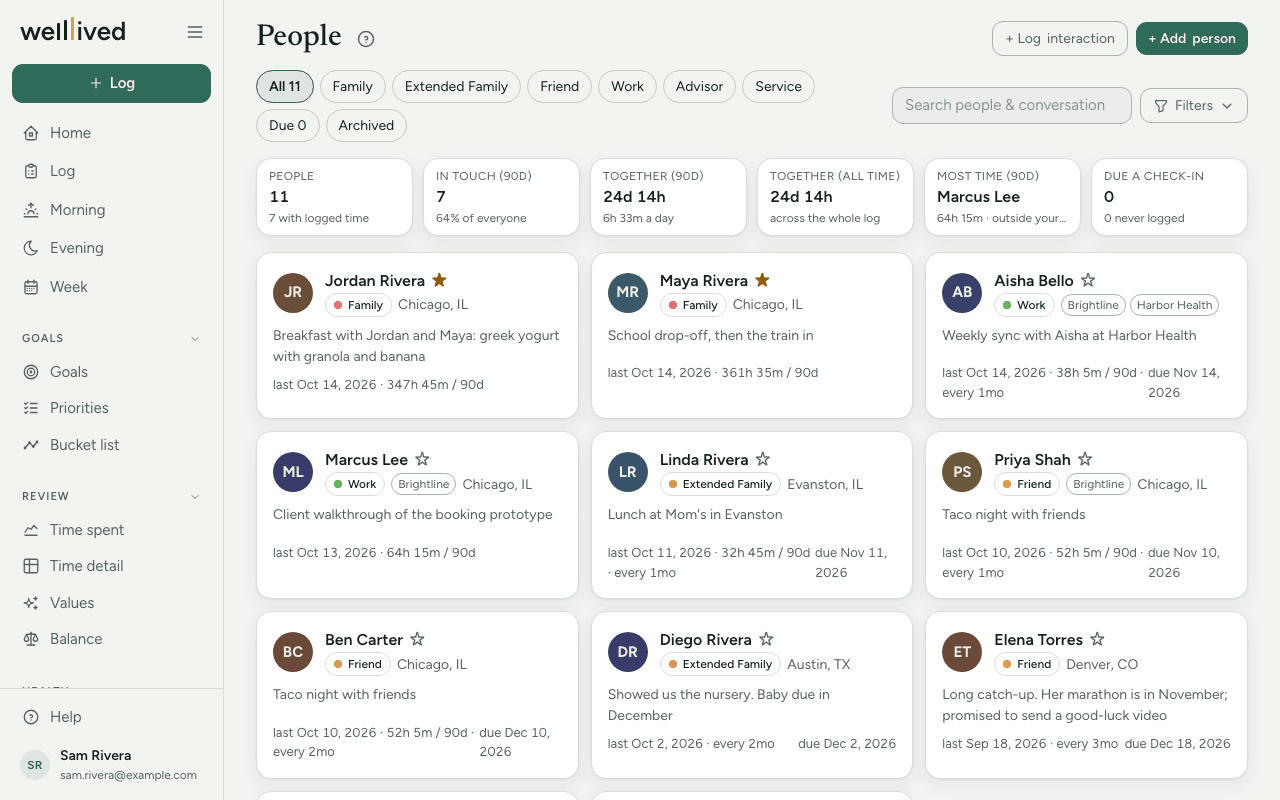Open the Evening moon icon
Screen dimensions: 1280x800
pos(31,248)
